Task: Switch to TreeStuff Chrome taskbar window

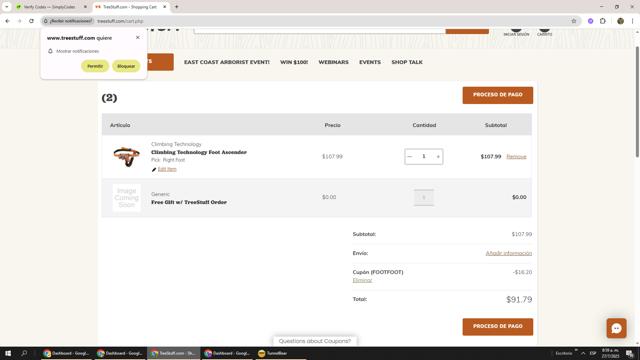Action: click(x=173, y=353)
